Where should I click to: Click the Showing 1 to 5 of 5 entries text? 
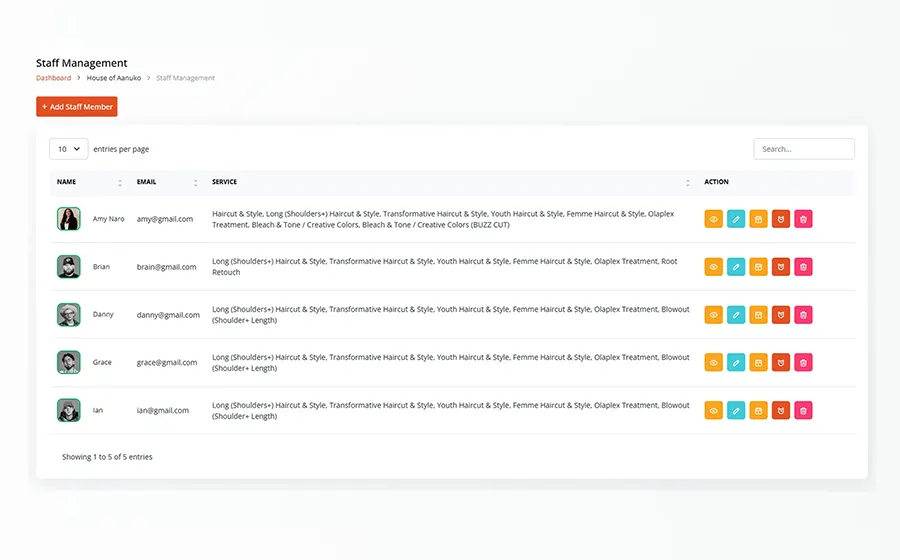(107, 457)
